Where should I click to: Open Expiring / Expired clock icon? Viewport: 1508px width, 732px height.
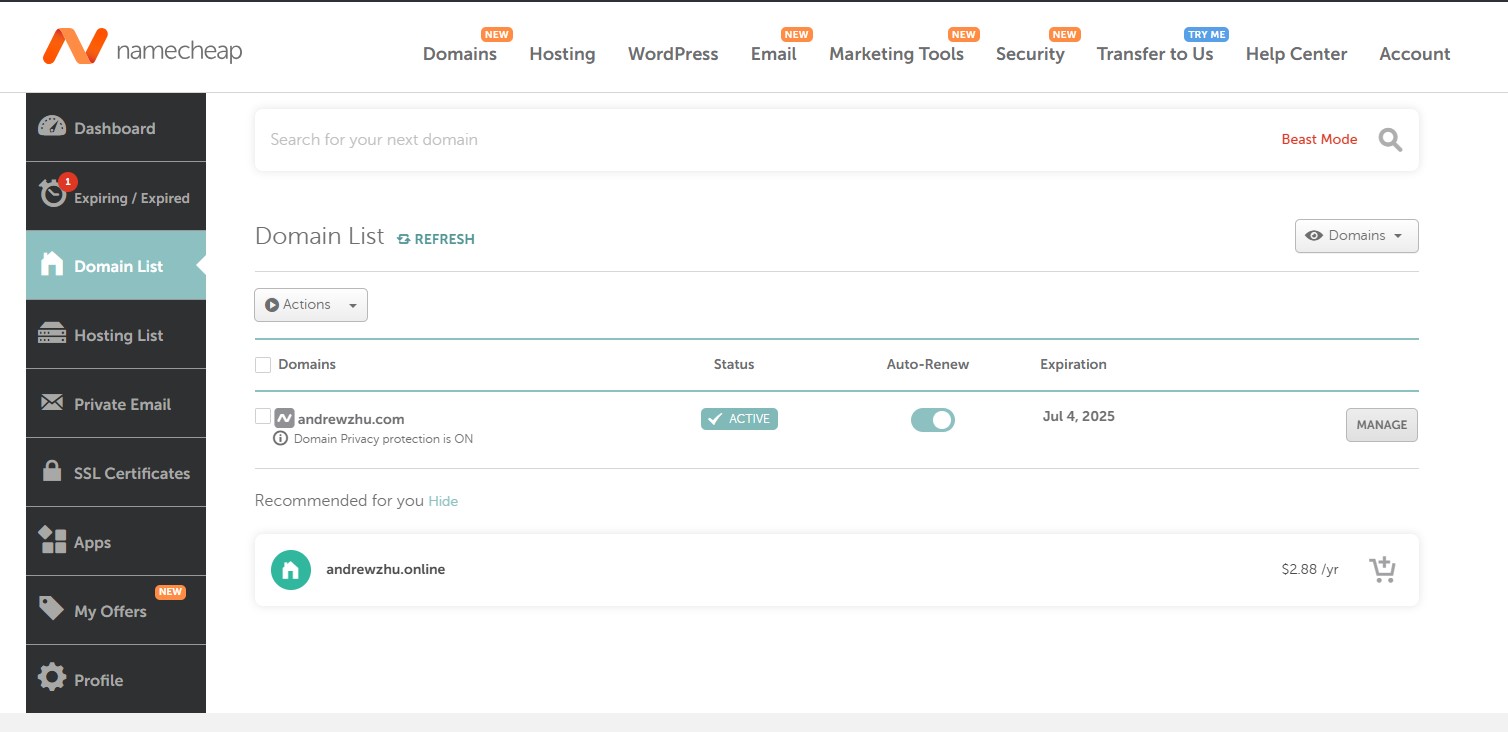[x=52, y=194]
